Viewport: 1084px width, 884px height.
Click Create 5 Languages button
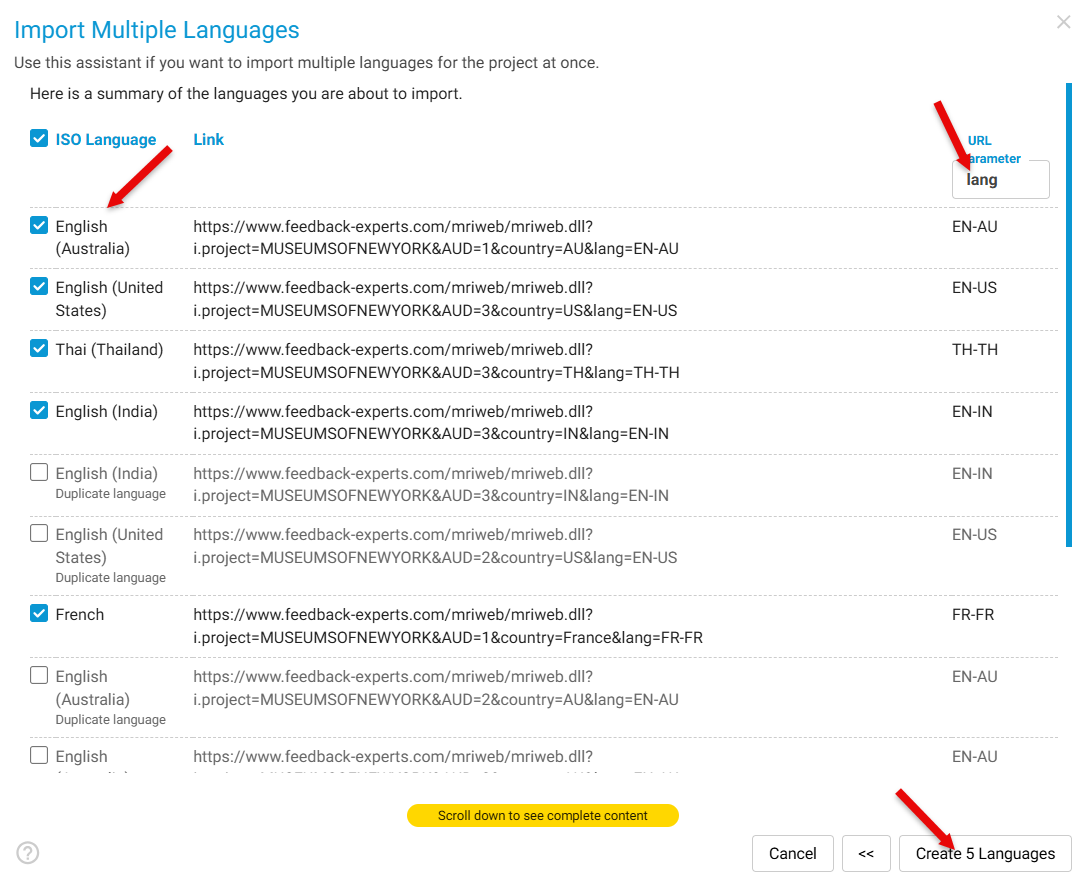(985, 854)
